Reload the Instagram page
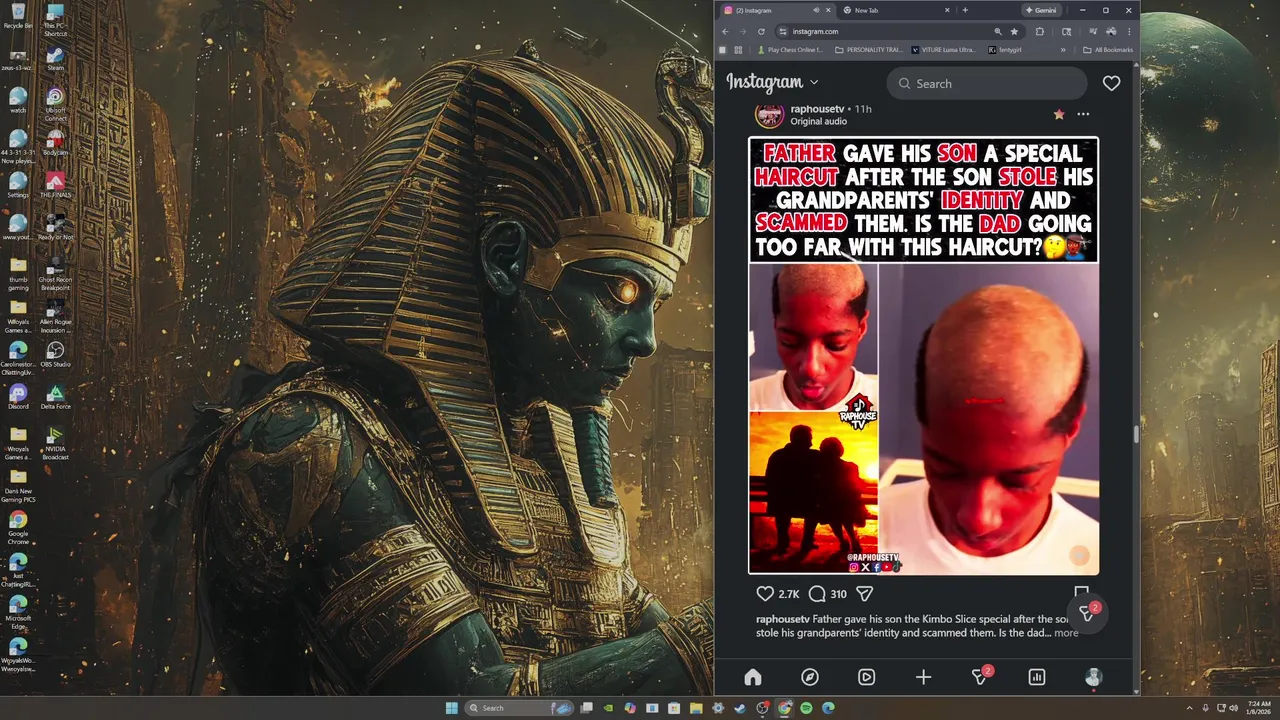The width and height of the screenshot is (1280, 720). (761, 31)
